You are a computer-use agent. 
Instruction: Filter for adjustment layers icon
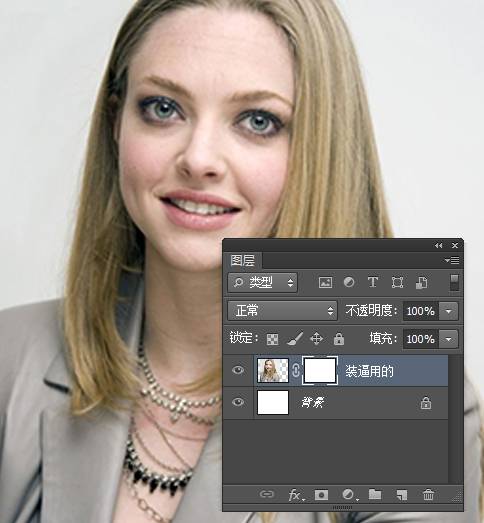(x=349, y=282)
